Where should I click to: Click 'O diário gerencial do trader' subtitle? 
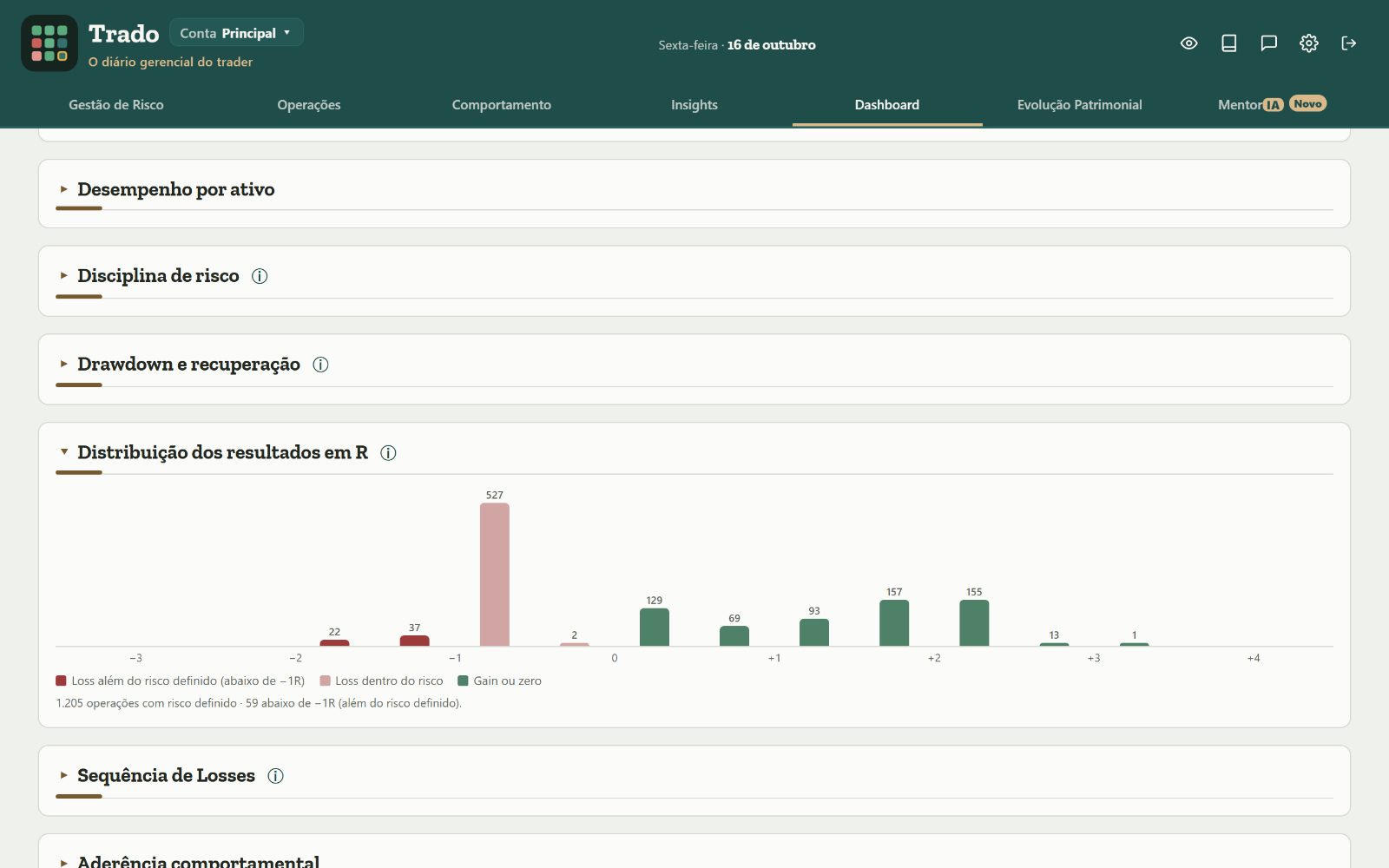170,62
